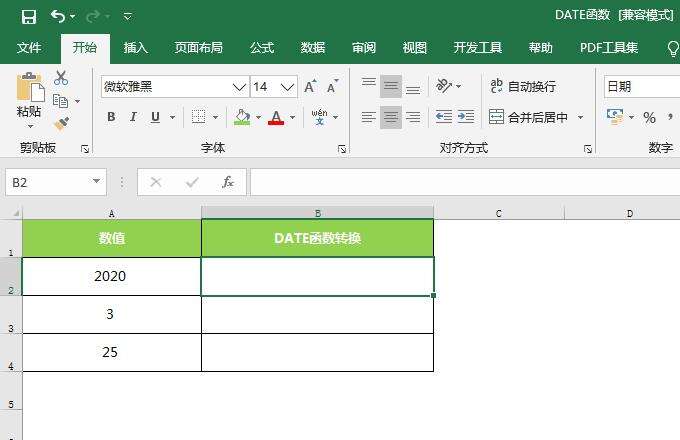The height and width of the screenshot is (440, 680).
Task: Open the PDF工具集 tab
Action: click(609, 47)
